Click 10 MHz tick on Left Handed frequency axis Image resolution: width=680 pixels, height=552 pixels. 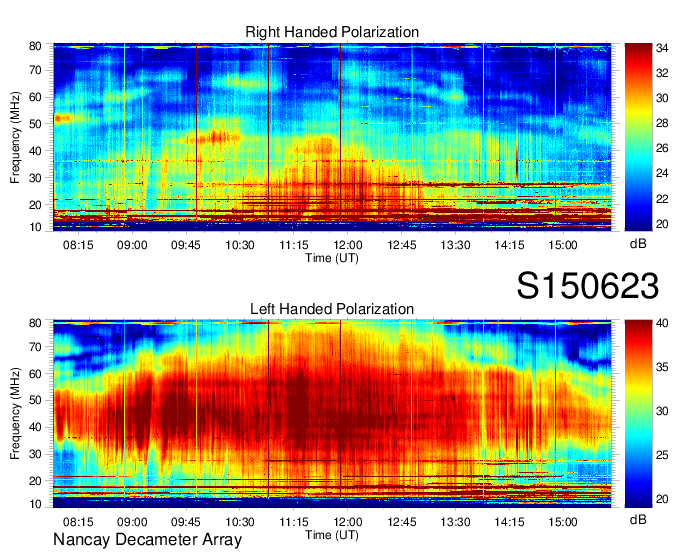pos(35,504)
